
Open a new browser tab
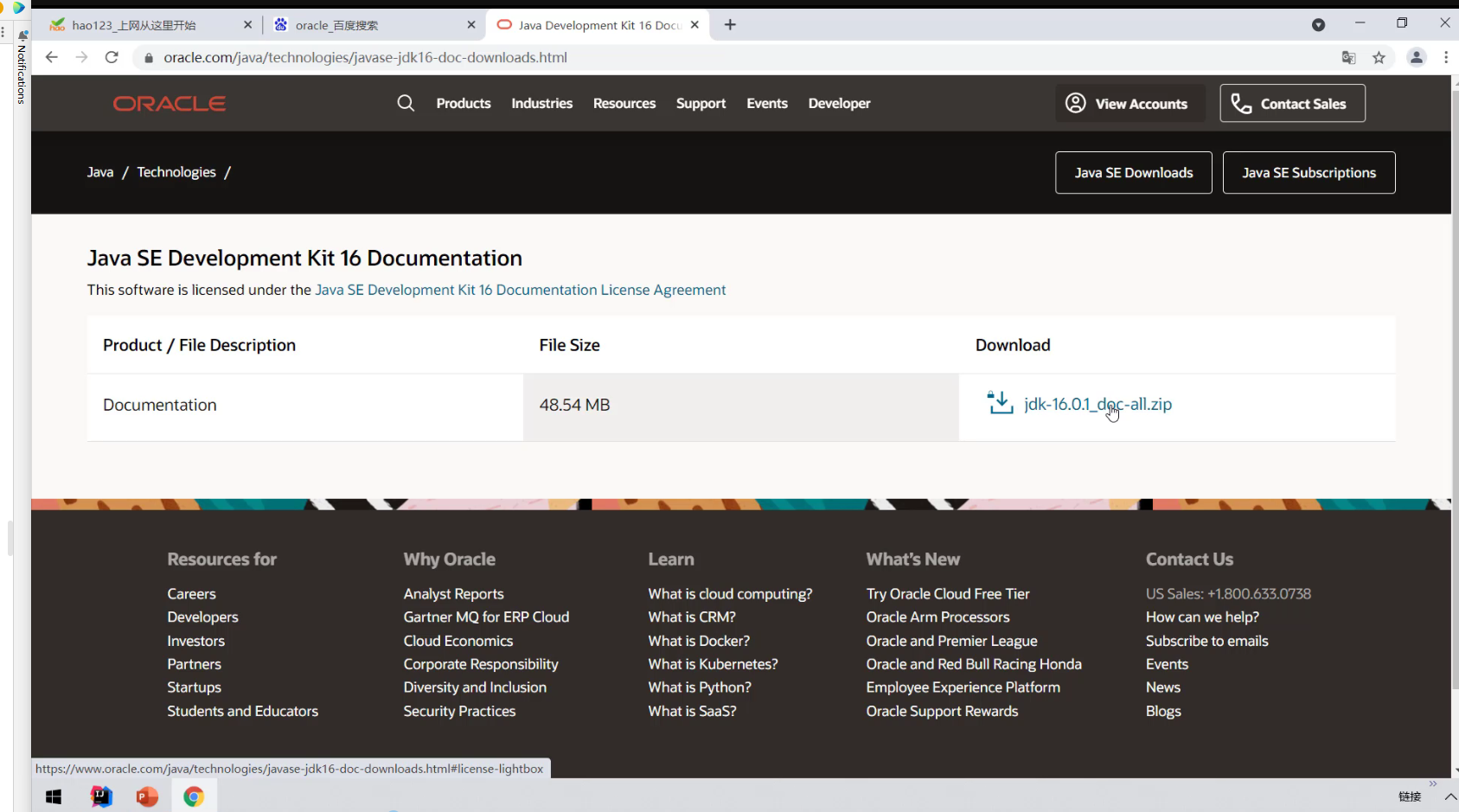click(x=730, y=25)
